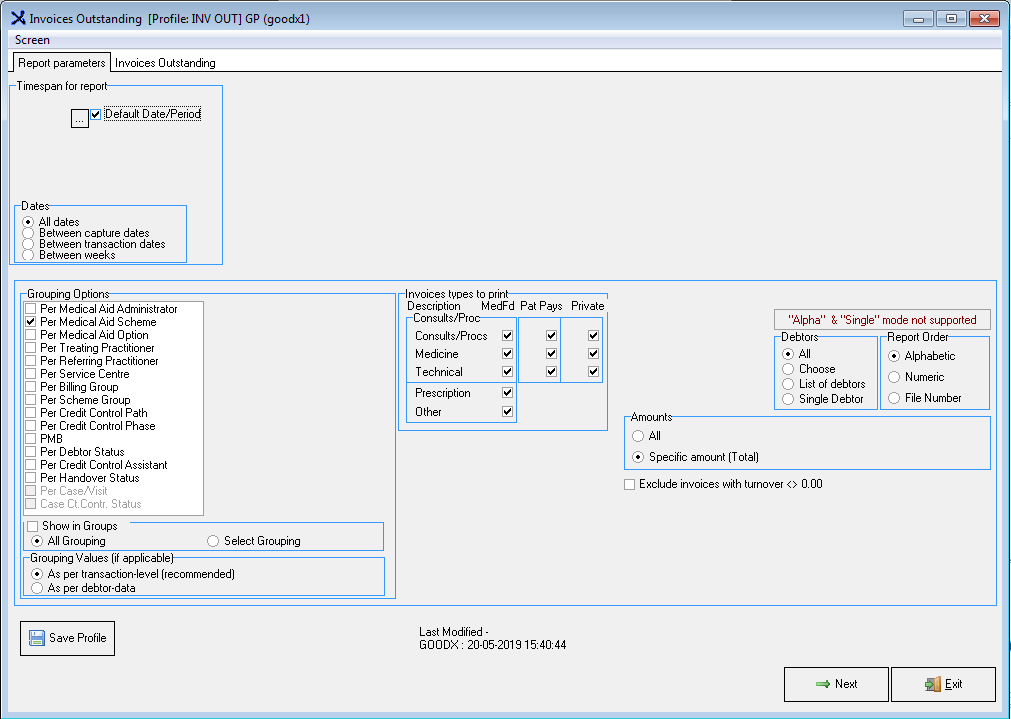The width and height of the screenshot is (1011, 719).
Task: Set report order to Numeric
Action: (x=894, y=377)
